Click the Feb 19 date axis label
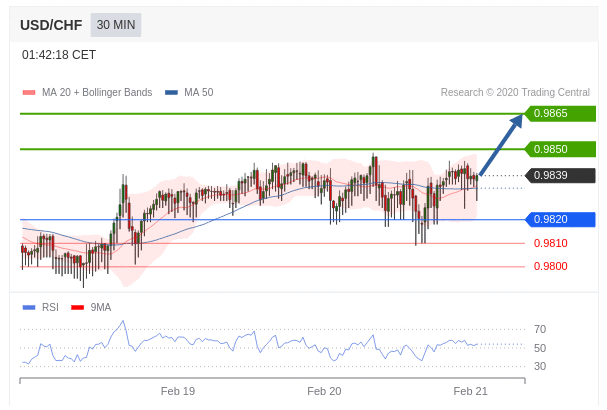The height and width of the screenshot is (410, 607). click(x=178, y=391)
